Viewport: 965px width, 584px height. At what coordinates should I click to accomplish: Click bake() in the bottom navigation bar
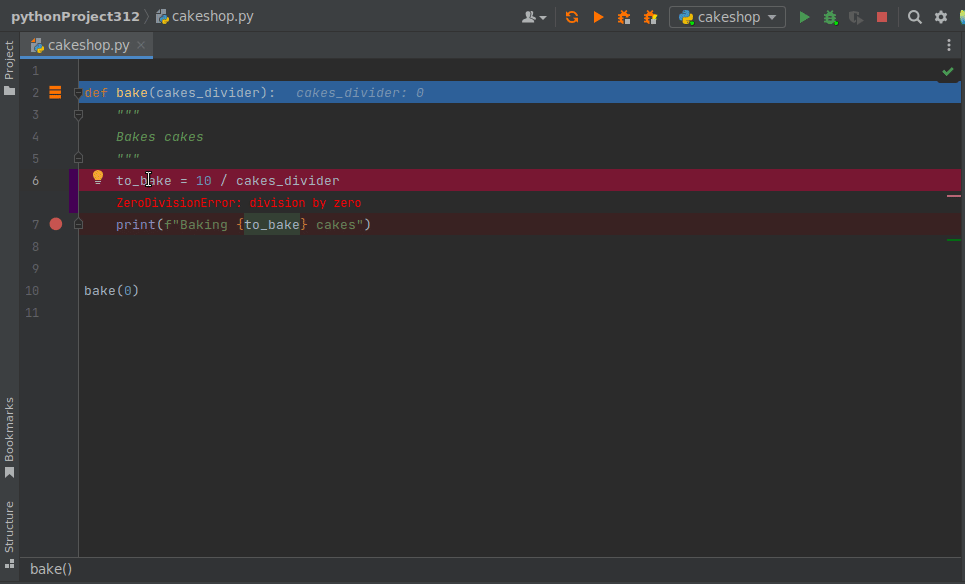click(x=51, y=568)
